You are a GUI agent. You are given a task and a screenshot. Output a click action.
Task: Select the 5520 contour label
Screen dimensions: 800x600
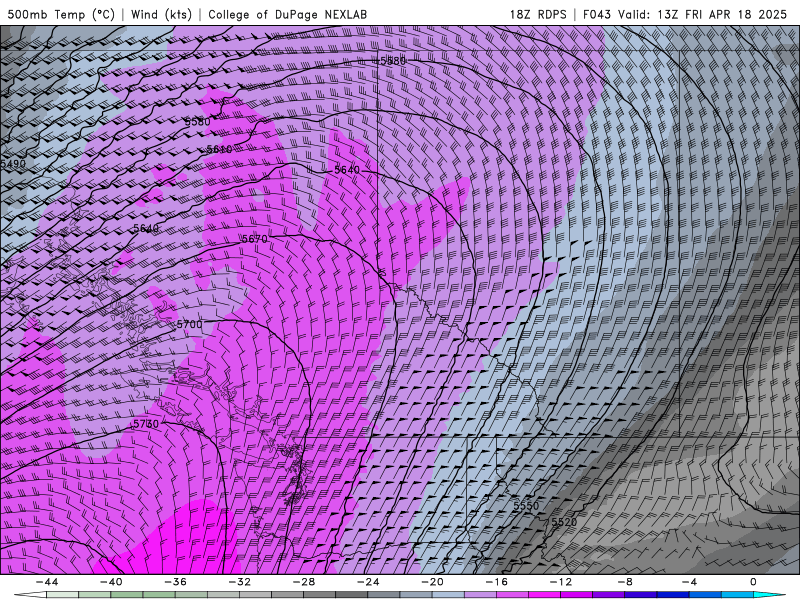point(564,522)
